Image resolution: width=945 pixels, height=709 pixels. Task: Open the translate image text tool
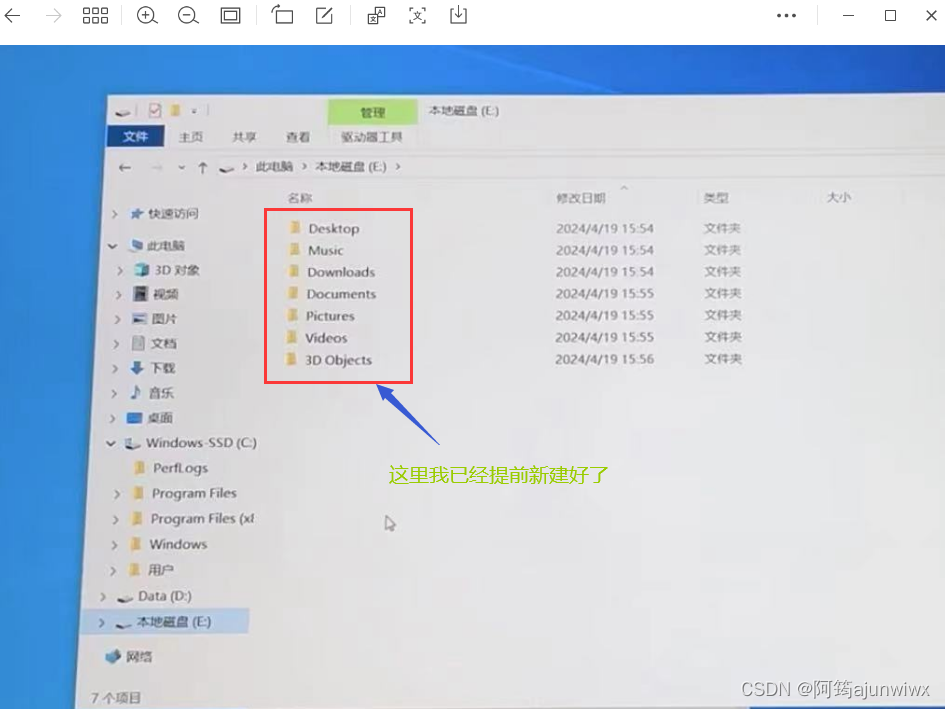tap(376, 16)
